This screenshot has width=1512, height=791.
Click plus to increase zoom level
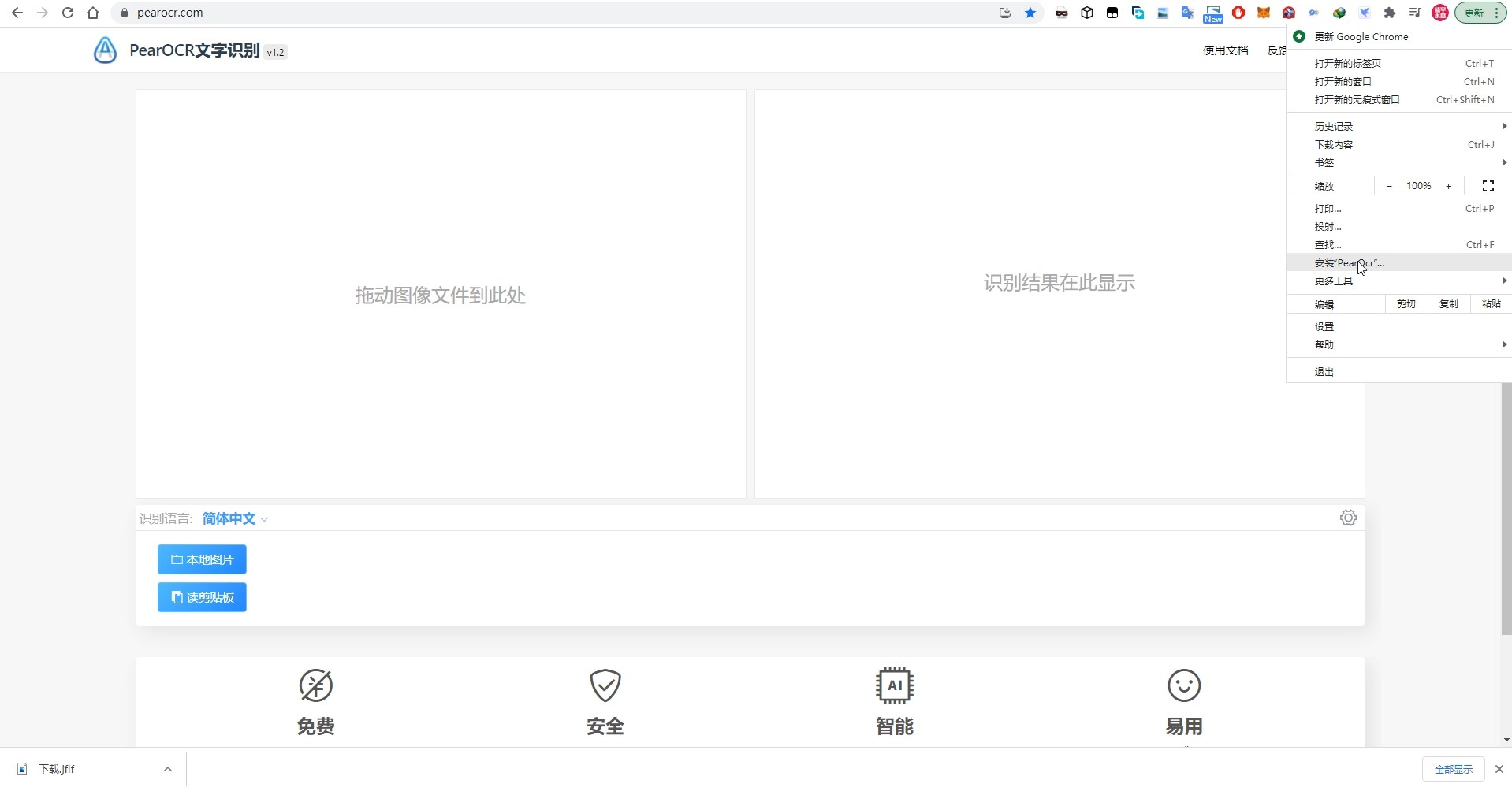(x=1449, y=185)
